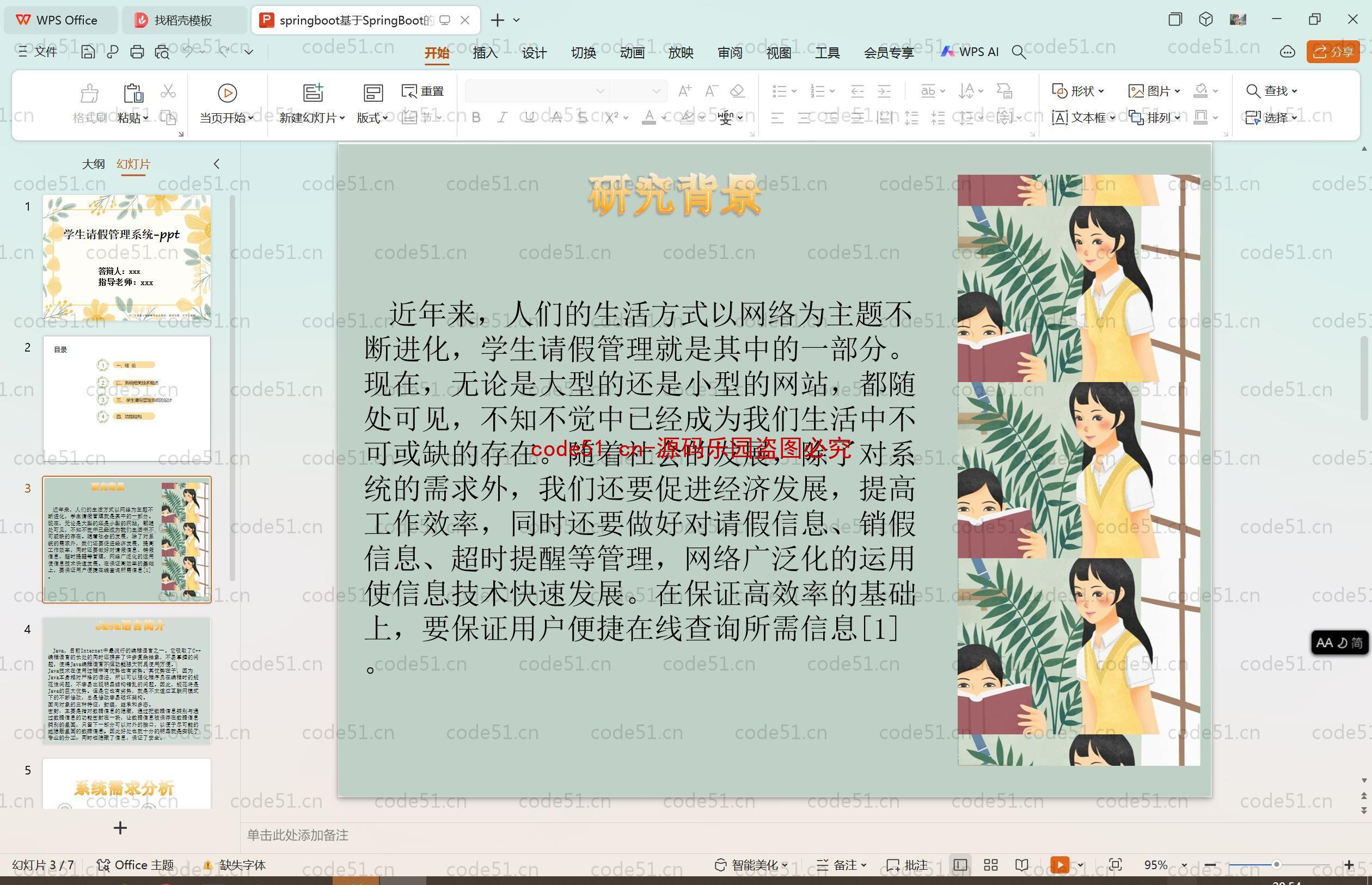Click the zoom in plus icon
1372x885 pixels.
(1350, 865)
